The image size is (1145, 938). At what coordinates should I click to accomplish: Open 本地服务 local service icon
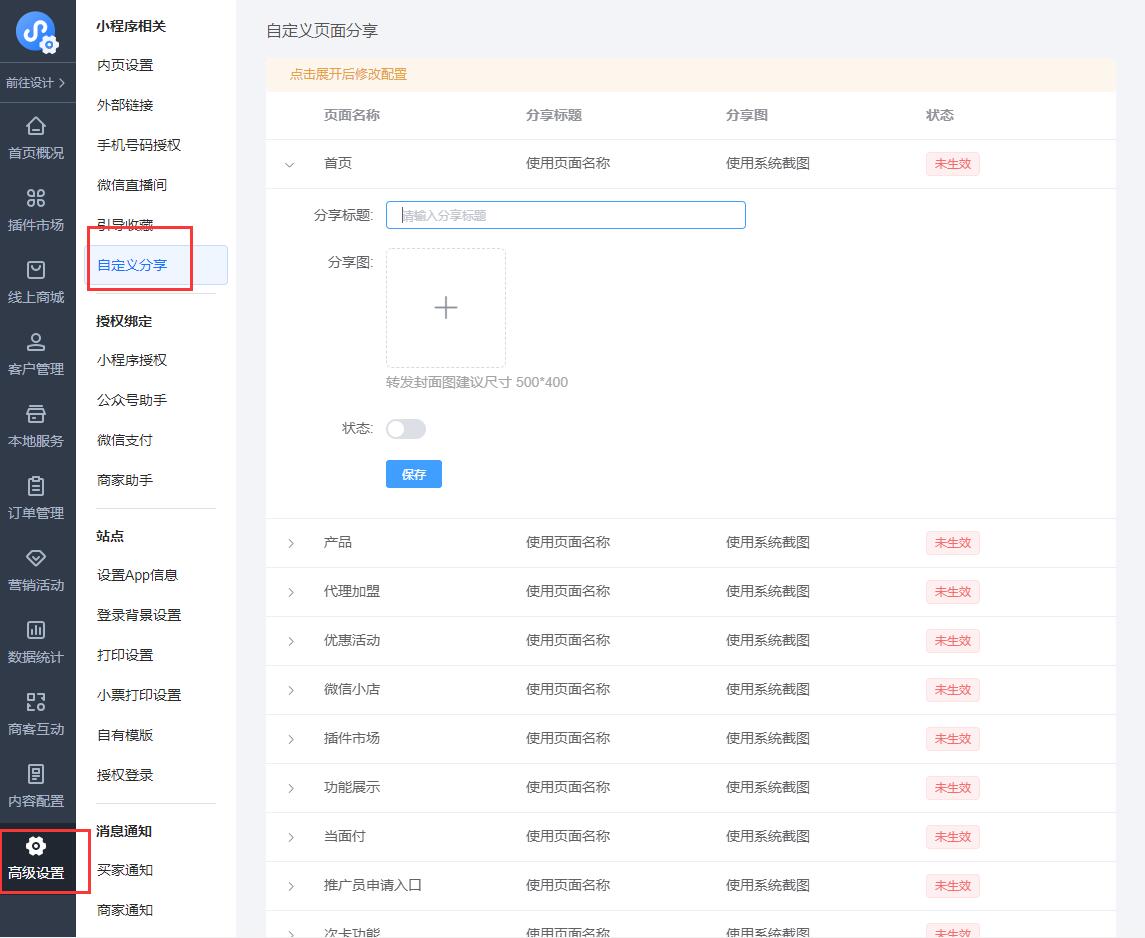pyautogui.click(x=36, y=414)
